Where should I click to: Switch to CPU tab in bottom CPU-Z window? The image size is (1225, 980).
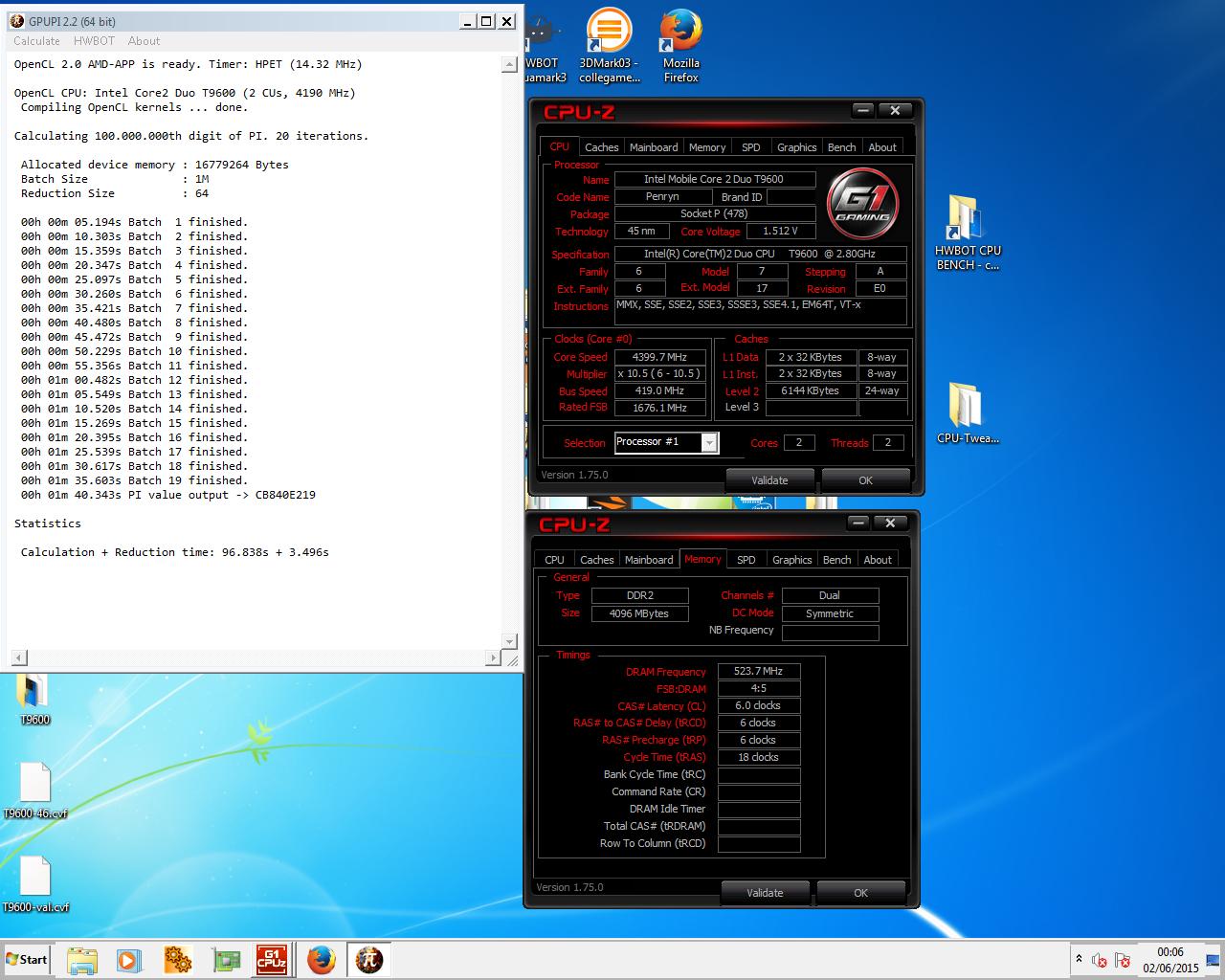pos(554,560)
